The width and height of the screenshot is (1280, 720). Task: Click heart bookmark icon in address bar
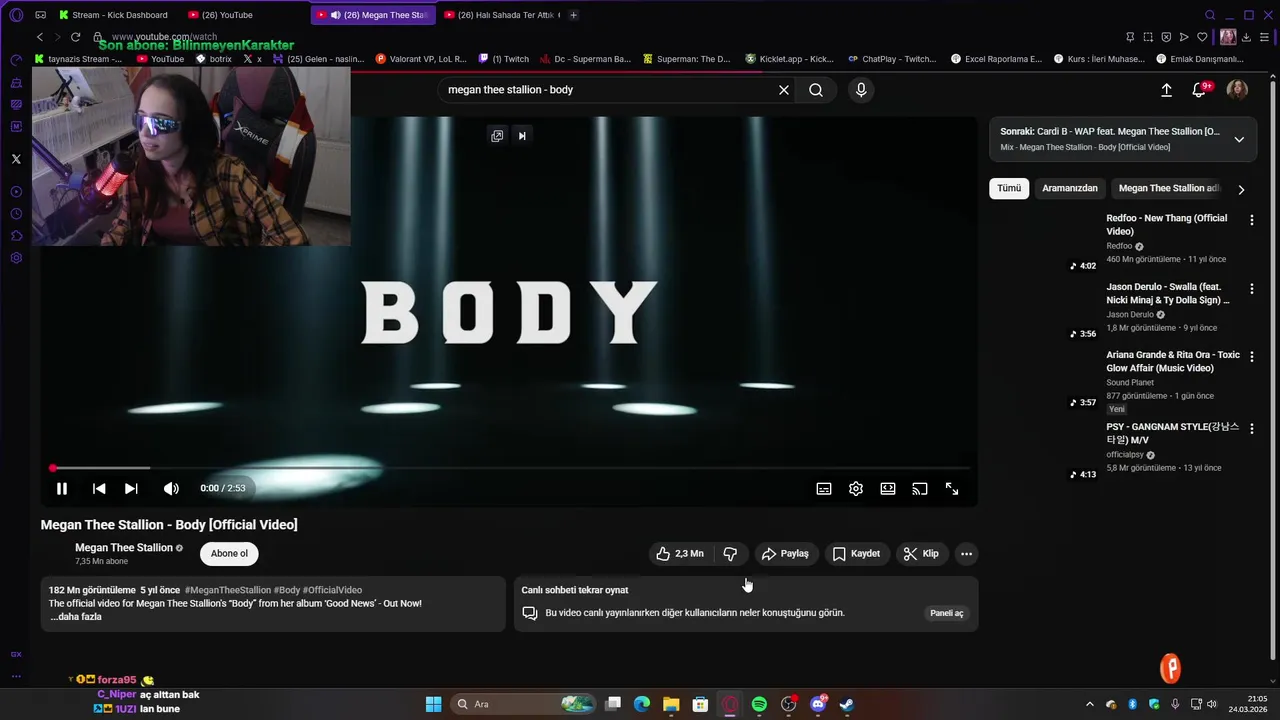(1202, 37)
